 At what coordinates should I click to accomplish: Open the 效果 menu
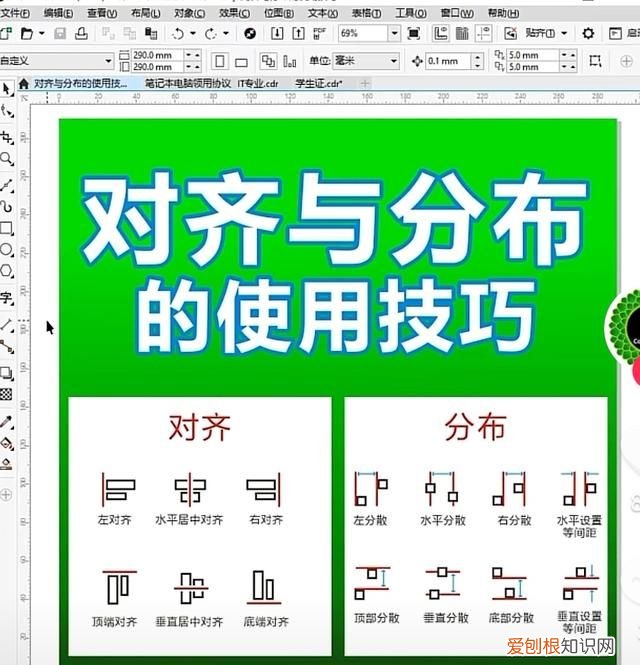234,14
